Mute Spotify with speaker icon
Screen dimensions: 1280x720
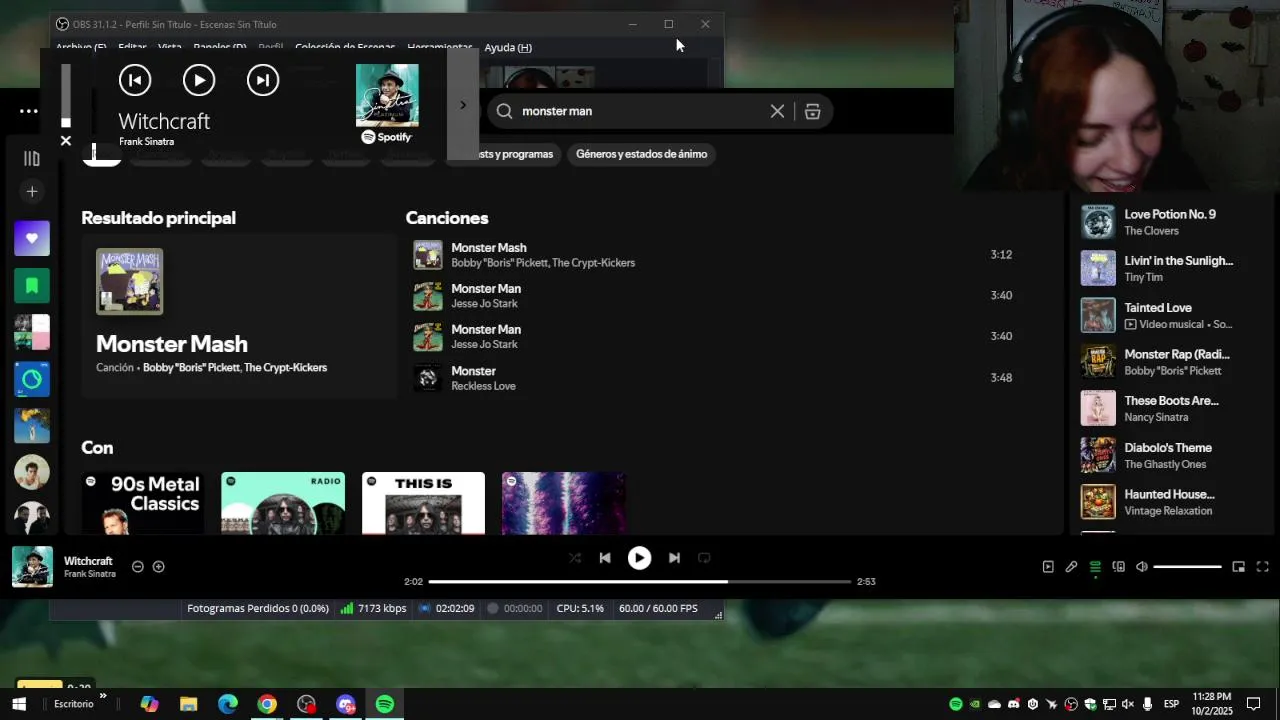tap(1142, 567)
